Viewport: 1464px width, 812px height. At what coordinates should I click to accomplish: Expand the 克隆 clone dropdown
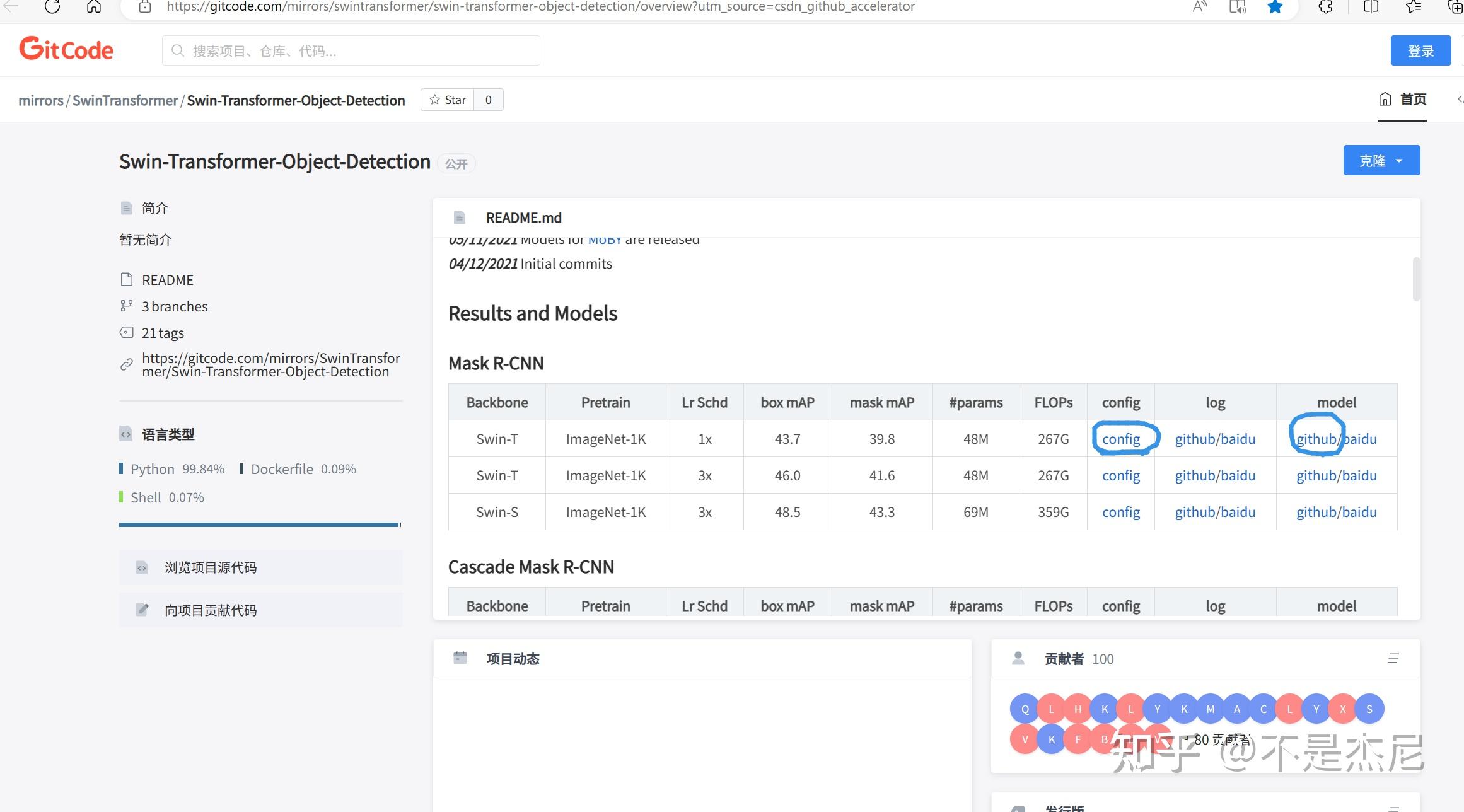(x=1381, y=160)
